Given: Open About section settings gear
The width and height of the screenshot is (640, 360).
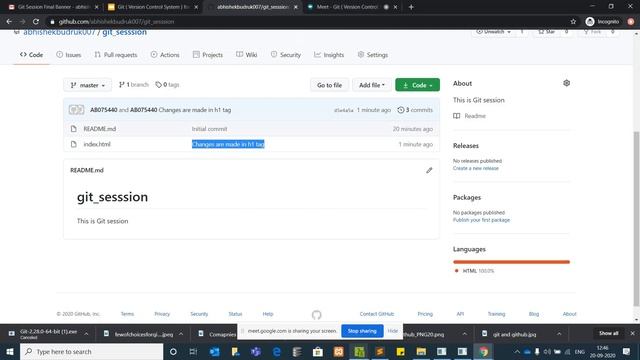Looking at the screenshot, I should click(x=567, y=83).
